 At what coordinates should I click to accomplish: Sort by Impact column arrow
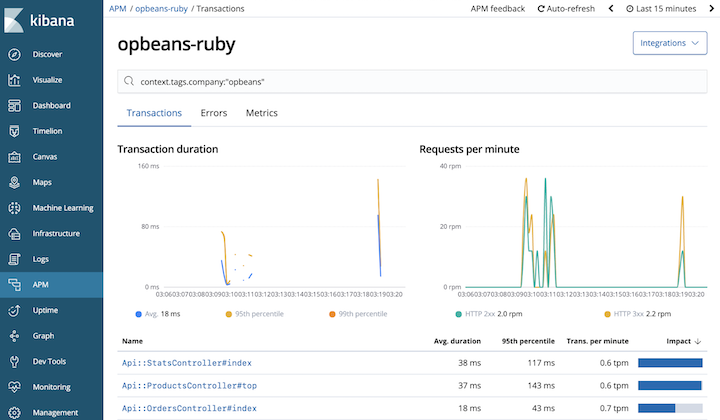(x=698, y=341)
